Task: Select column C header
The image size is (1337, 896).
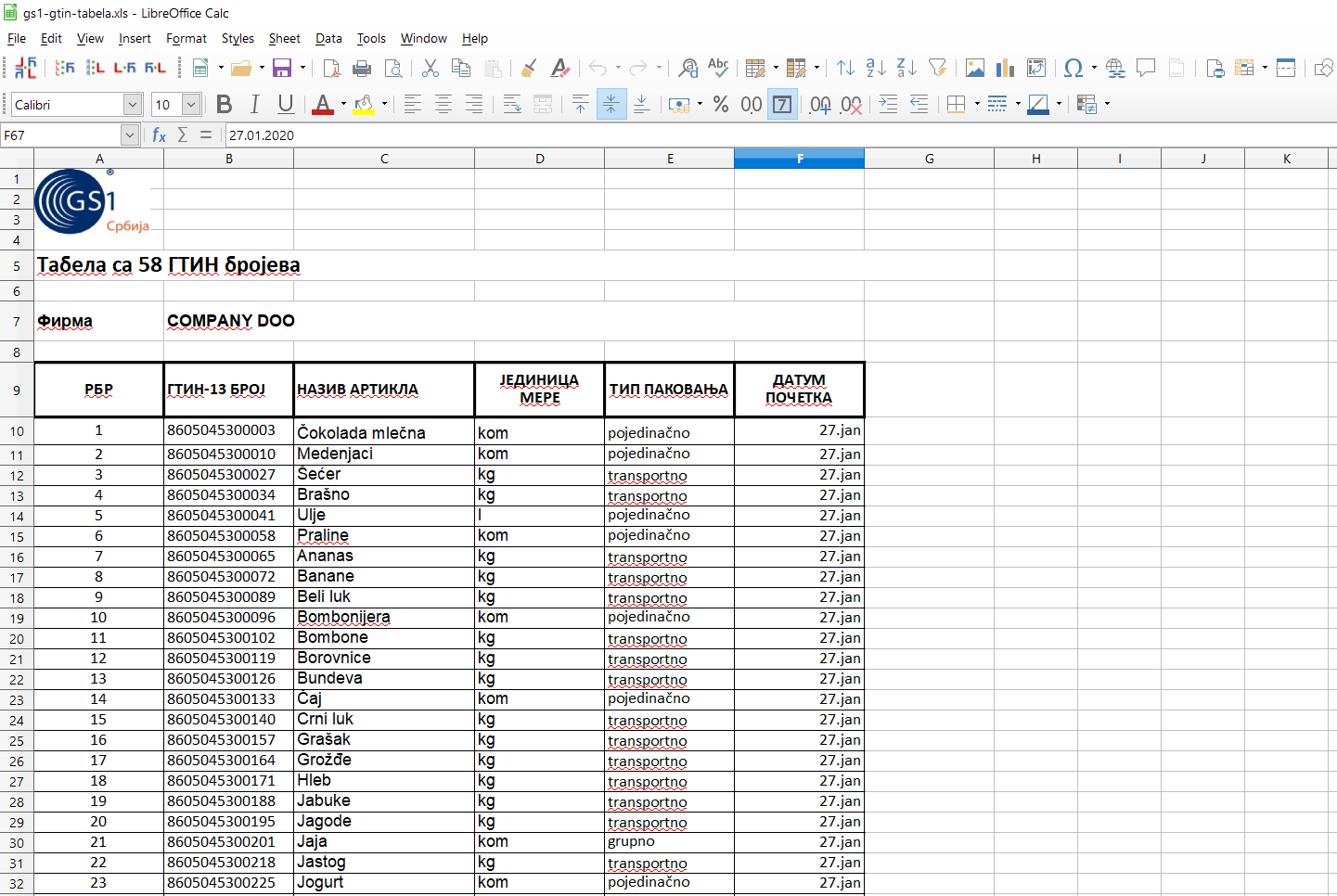Action: click(x=384, y=159)
